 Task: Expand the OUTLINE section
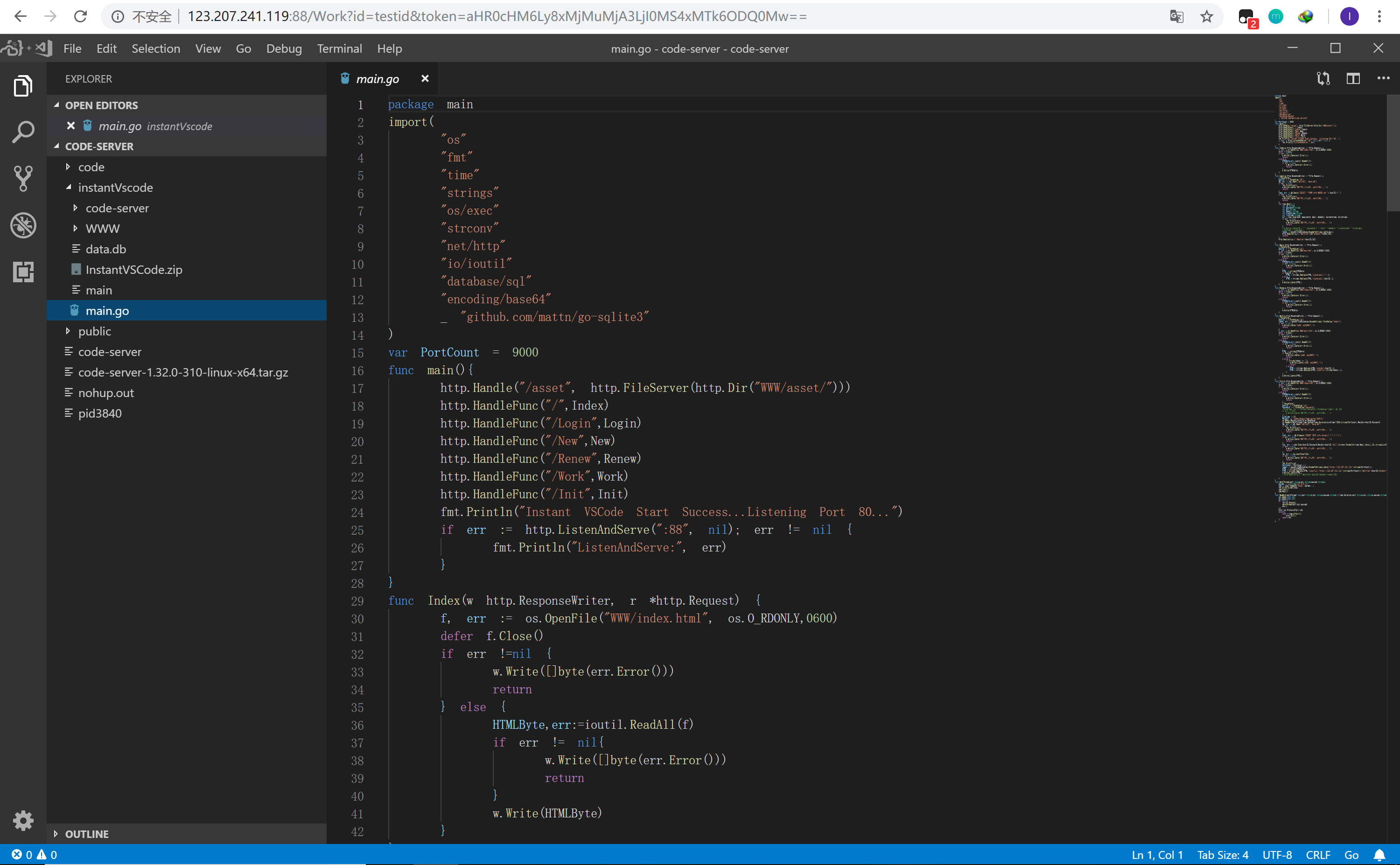click(86, 834)
